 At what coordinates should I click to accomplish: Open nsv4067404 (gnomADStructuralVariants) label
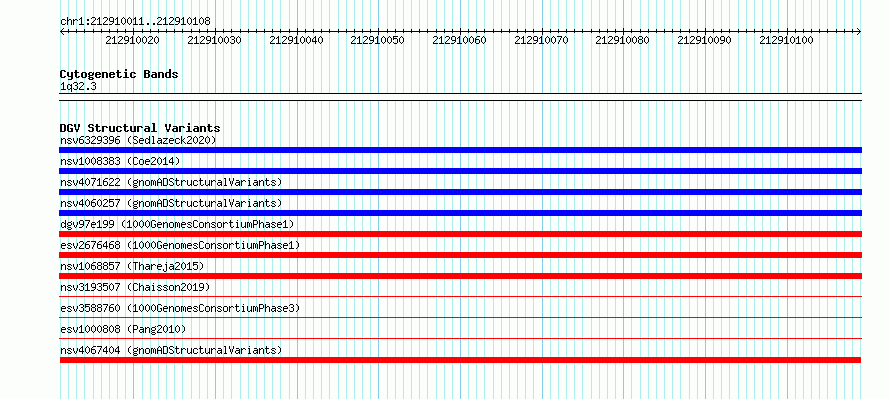click(171, 350)
